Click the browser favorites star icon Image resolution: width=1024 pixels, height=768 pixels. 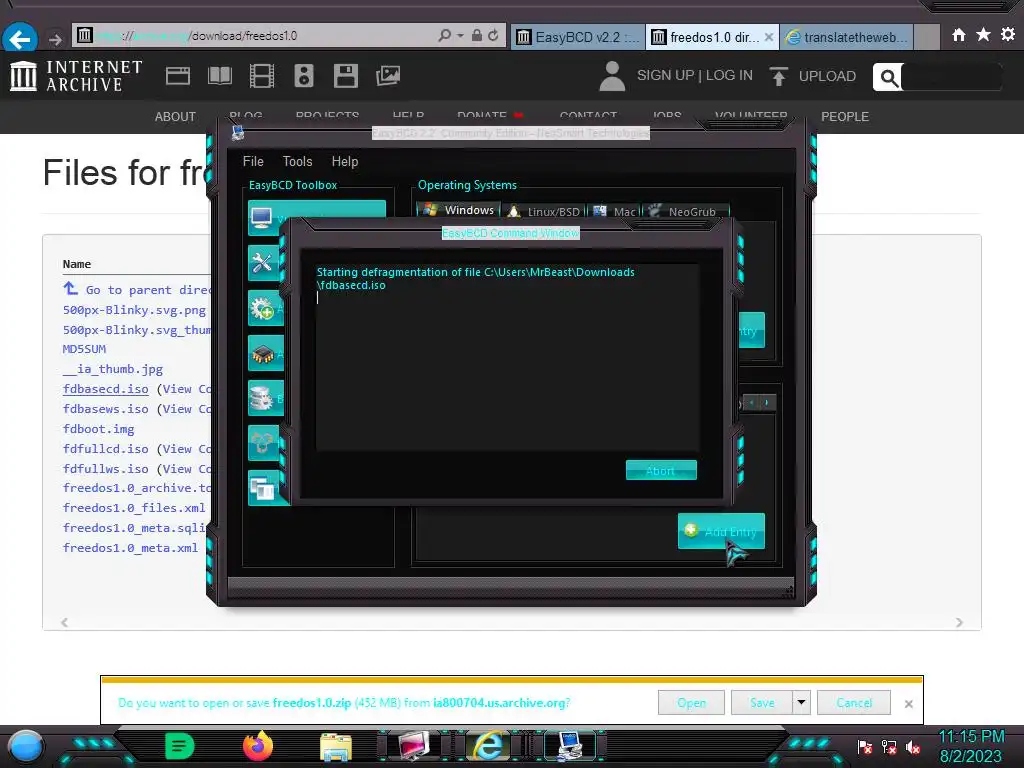[x=983, y=35]
